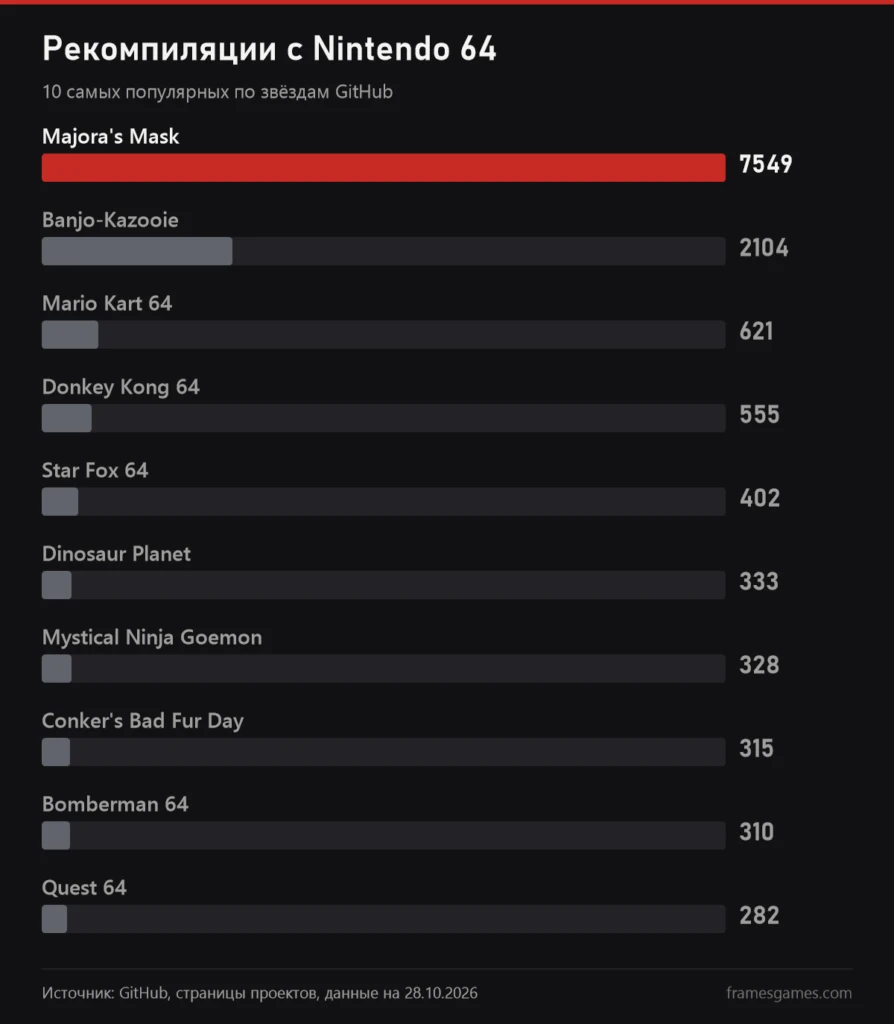Click the star count 621
This screenshot has width=894, height=1024.
(756, 332)
